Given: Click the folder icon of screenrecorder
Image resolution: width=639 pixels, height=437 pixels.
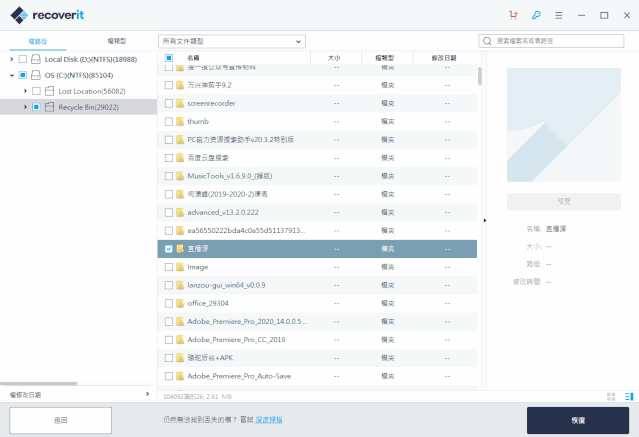Looking at the screenshot, I should 180,103.
